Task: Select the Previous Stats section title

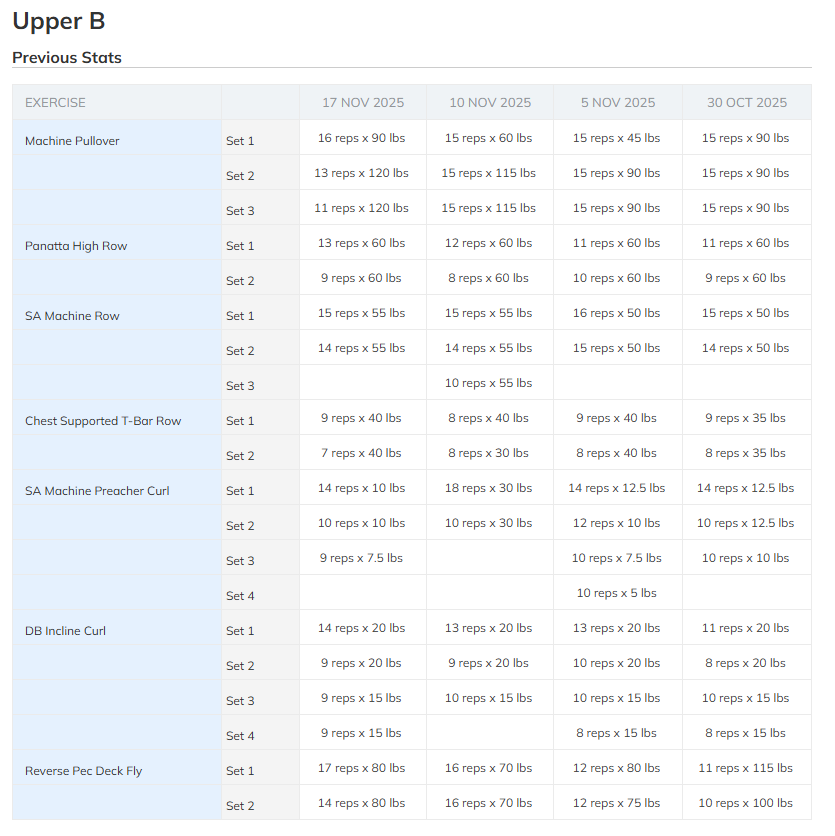Action: (x=67, y=58)
